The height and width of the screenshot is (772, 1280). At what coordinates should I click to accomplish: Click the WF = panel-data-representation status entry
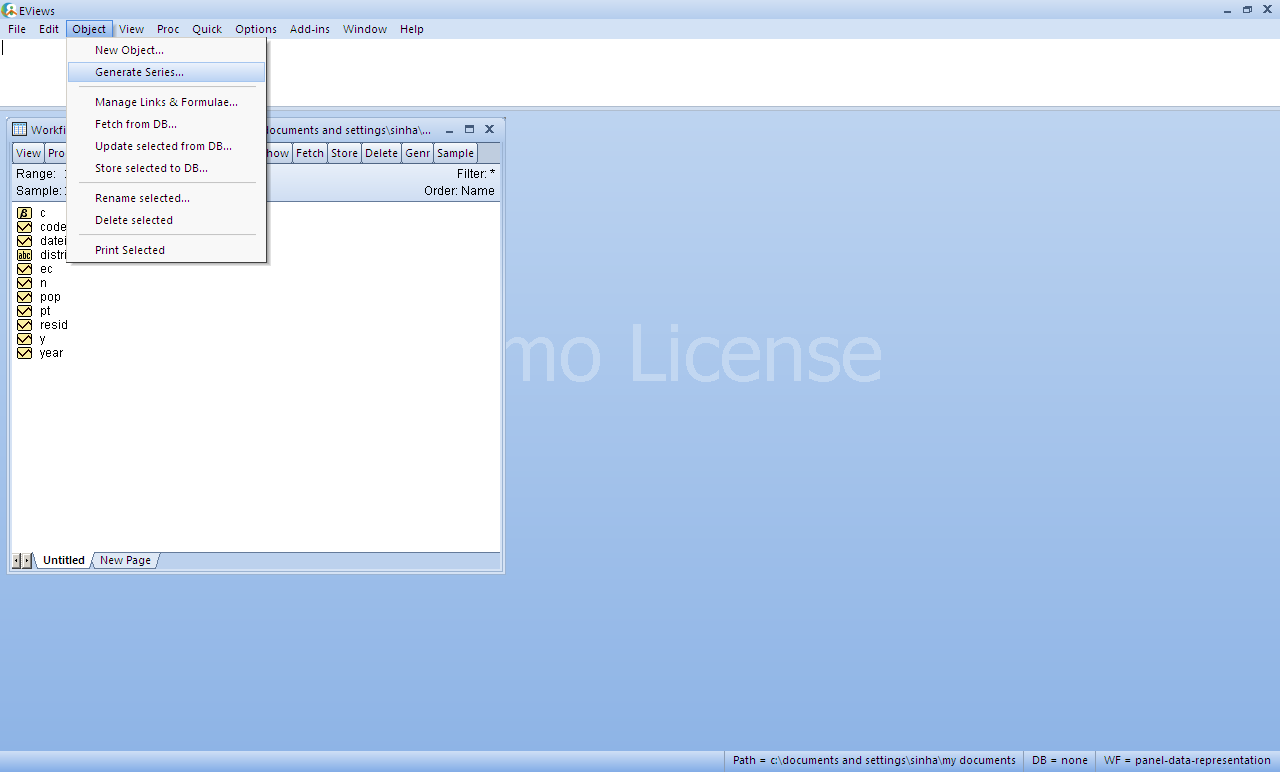pyautogui.click(x=1187, y=760)
